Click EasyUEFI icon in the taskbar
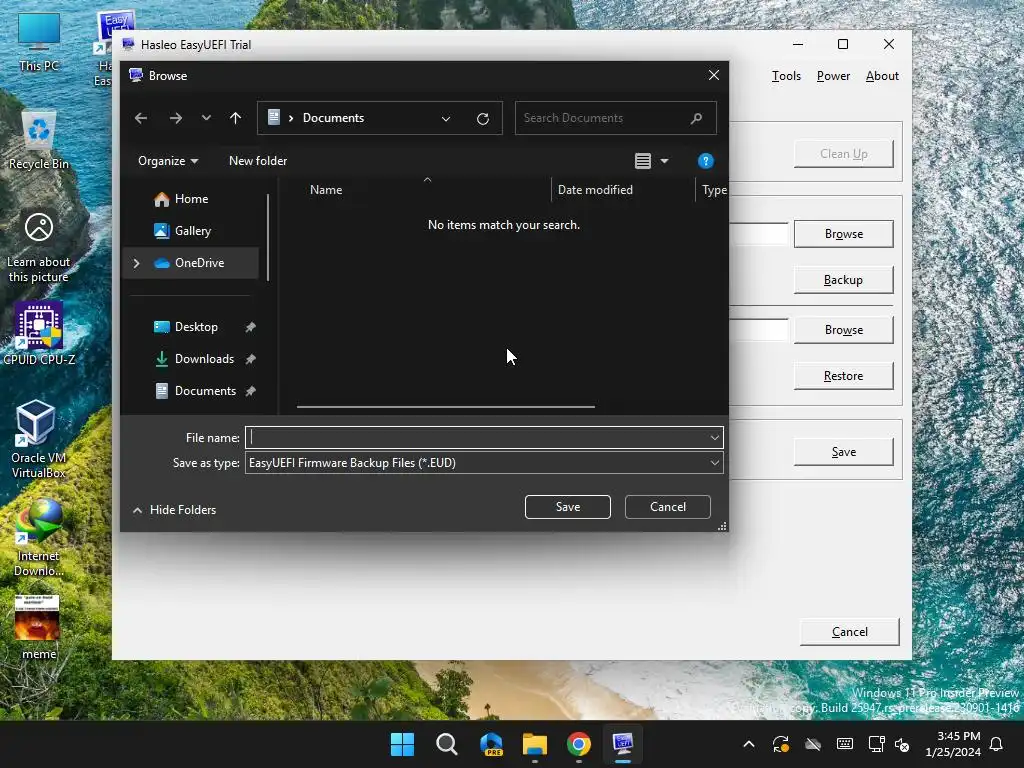The width and height of the screenshot is (1024, 768). click(622, 744)
